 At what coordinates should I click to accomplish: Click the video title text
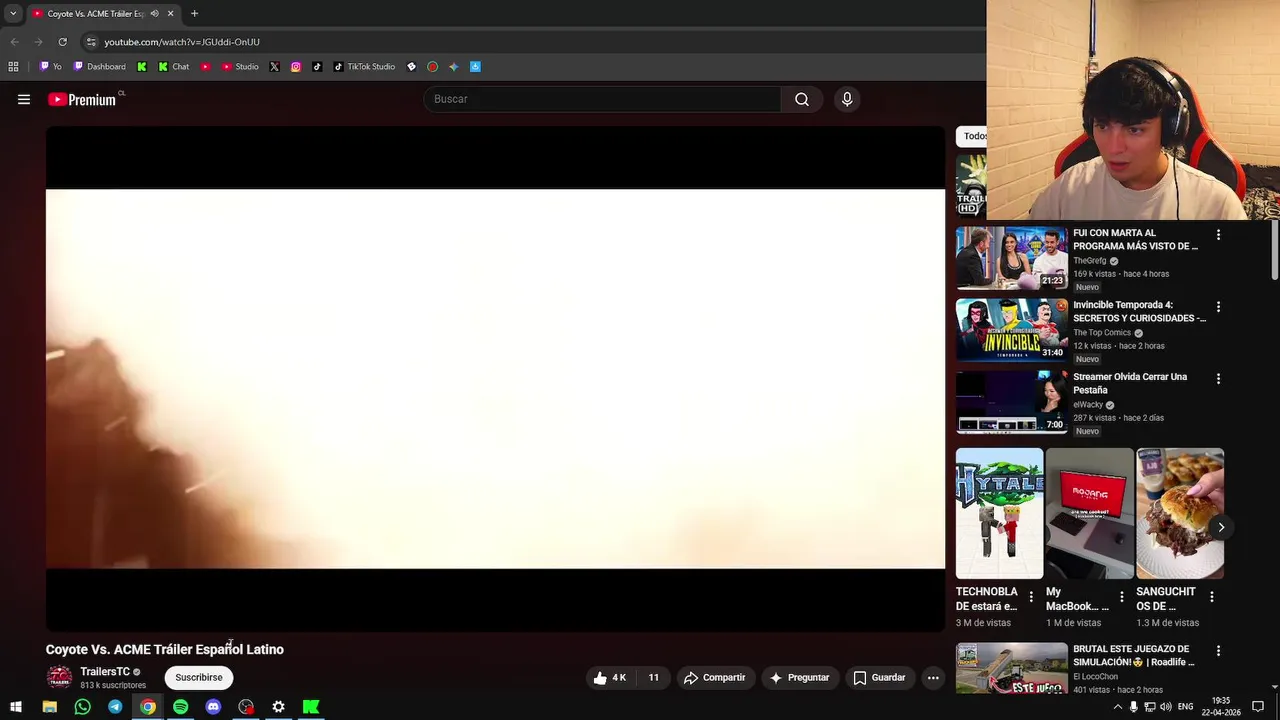tap(165, 649)
